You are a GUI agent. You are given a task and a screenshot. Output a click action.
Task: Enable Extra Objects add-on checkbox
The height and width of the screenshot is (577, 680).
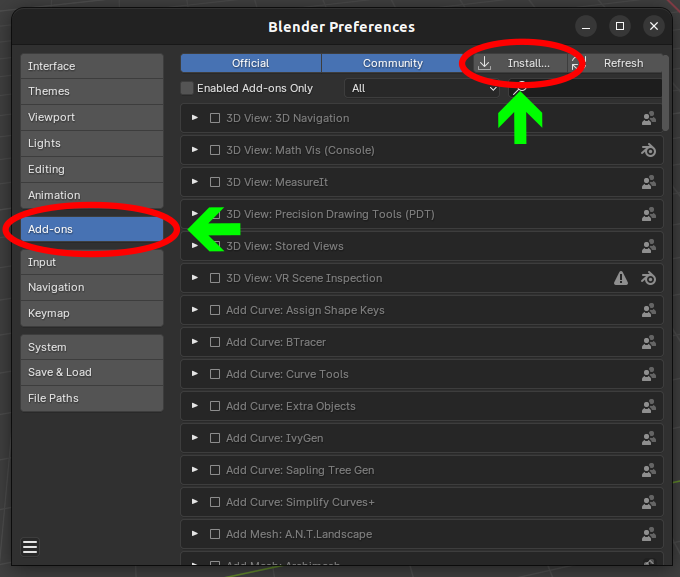coord(215,406)
